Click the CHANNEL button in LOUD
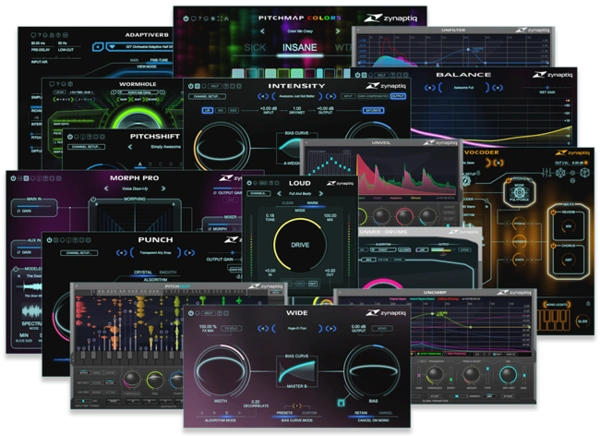This screenshot has width=600, height=436. (x=259, y=194)
